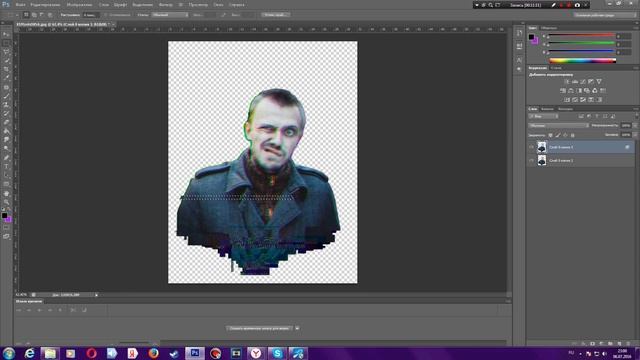640x360 pixels.
Task: Toggle lock transparent pixels in Layers panel
Action: tap(550, 135)
